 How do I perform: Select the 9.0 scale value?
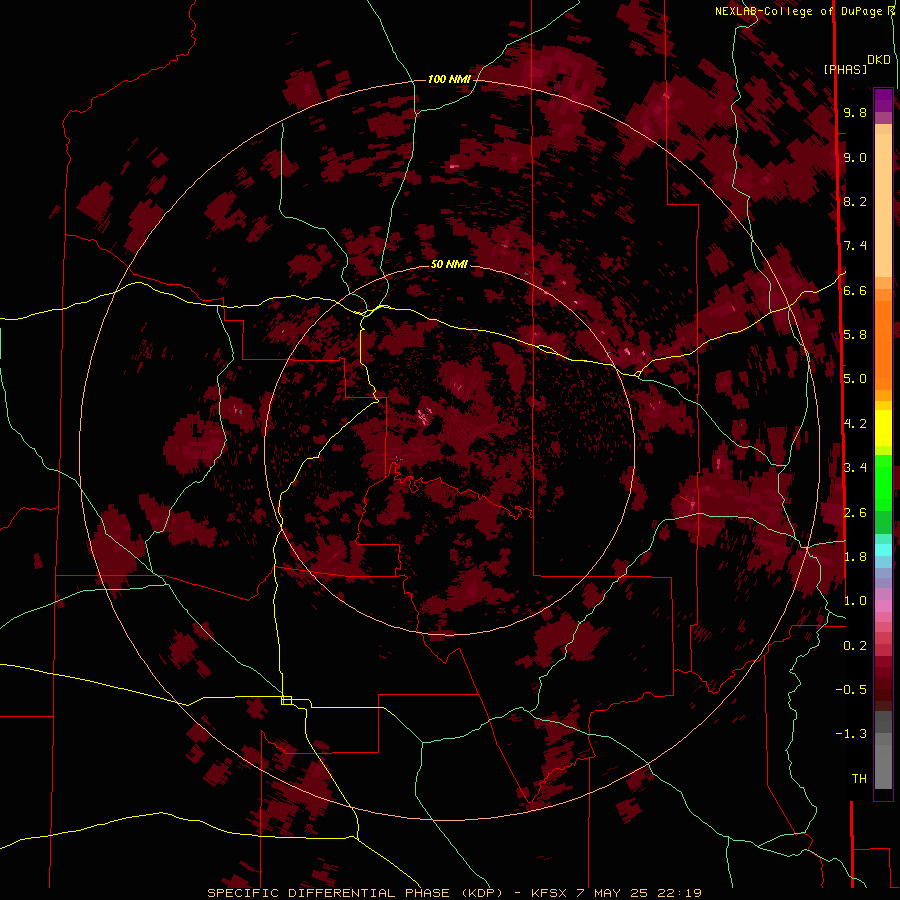855,157
